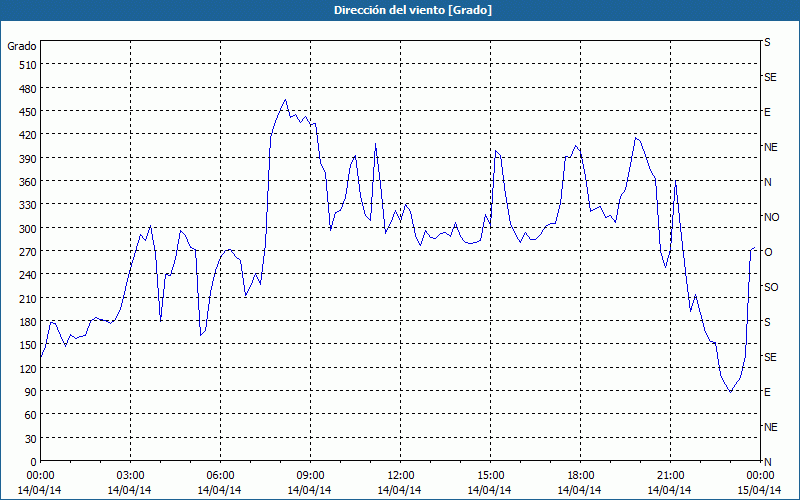Click the 06:00 time label
This screenshot has height=500, width=800.
pos(220,476)
